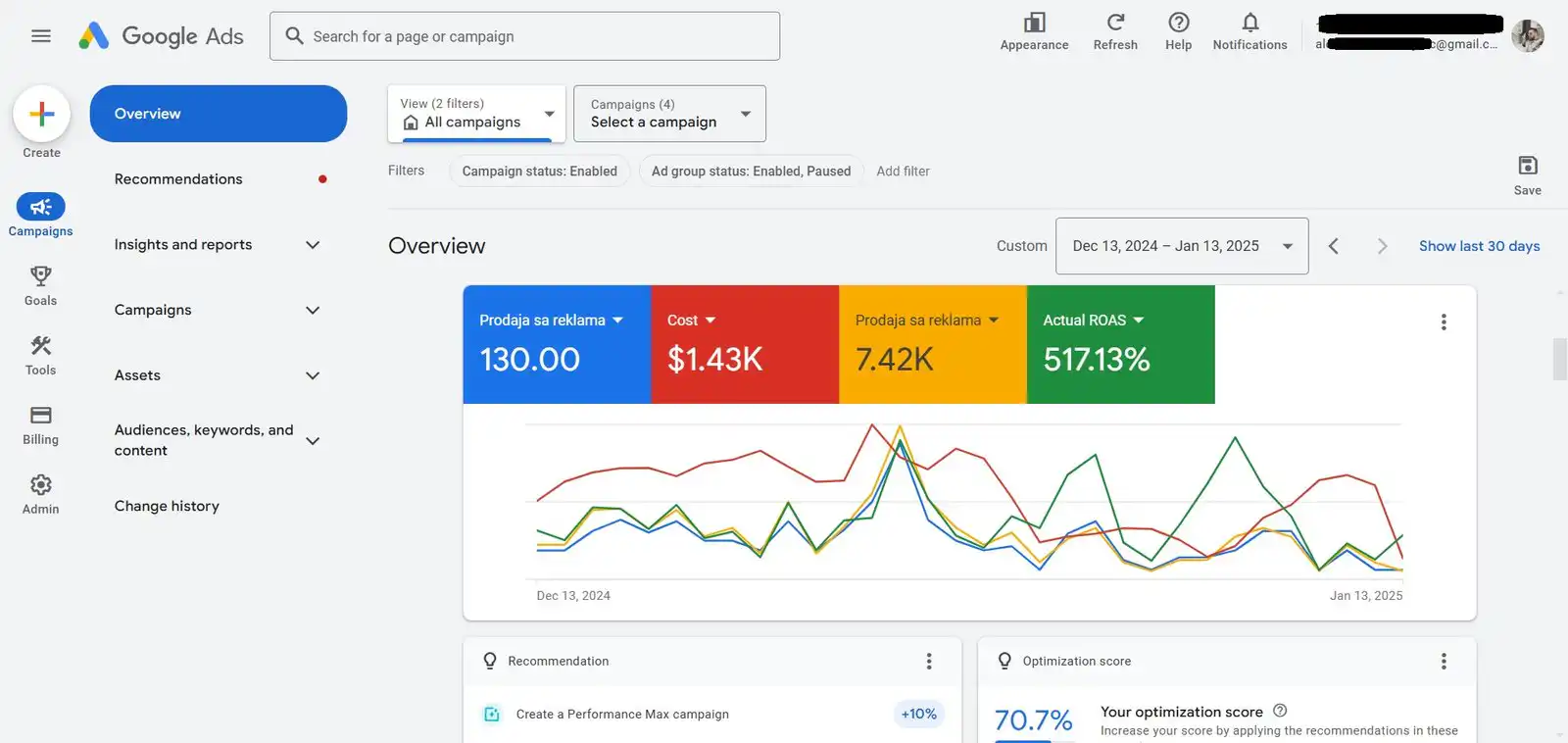
Task: Save the current view with Save icon
Action: tap(1527, 166)
